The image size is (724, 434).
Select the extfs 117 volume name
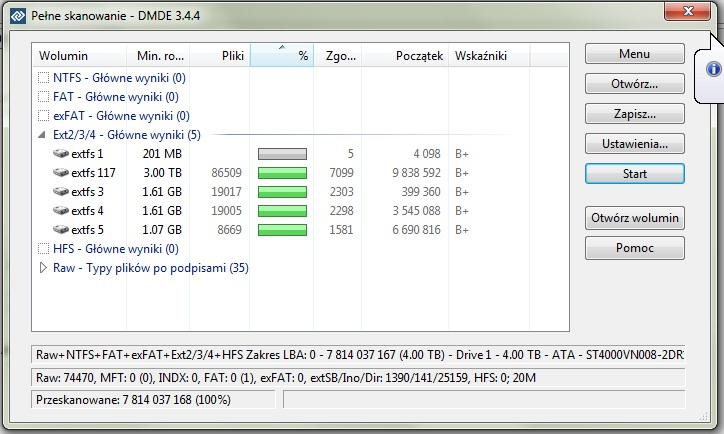pos(93,172)
